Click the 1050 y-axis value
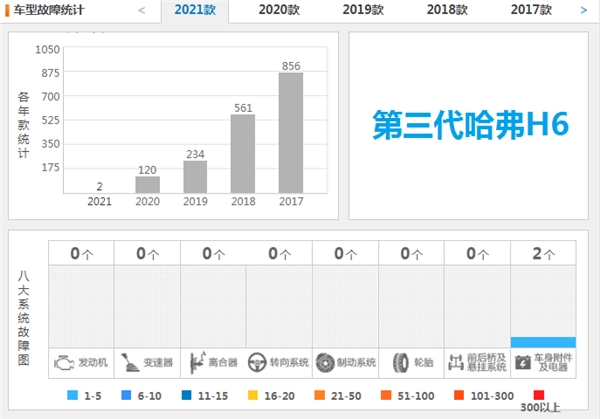The width and height of the screenshot is (600, 419). [x=47, y=49]
